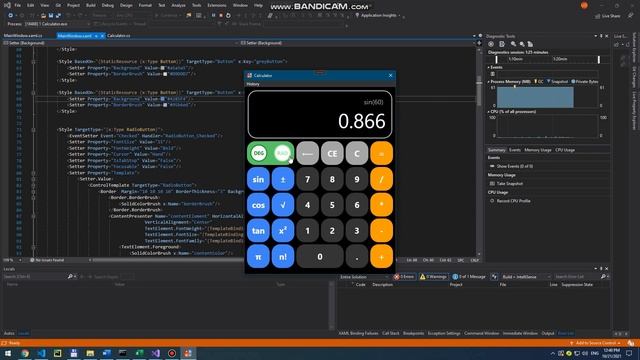This screenshot has height=360, width=640.
Task: Switch to the Calculator.cs editor tab
Action: pyautogui.click(x=118, y=36)
